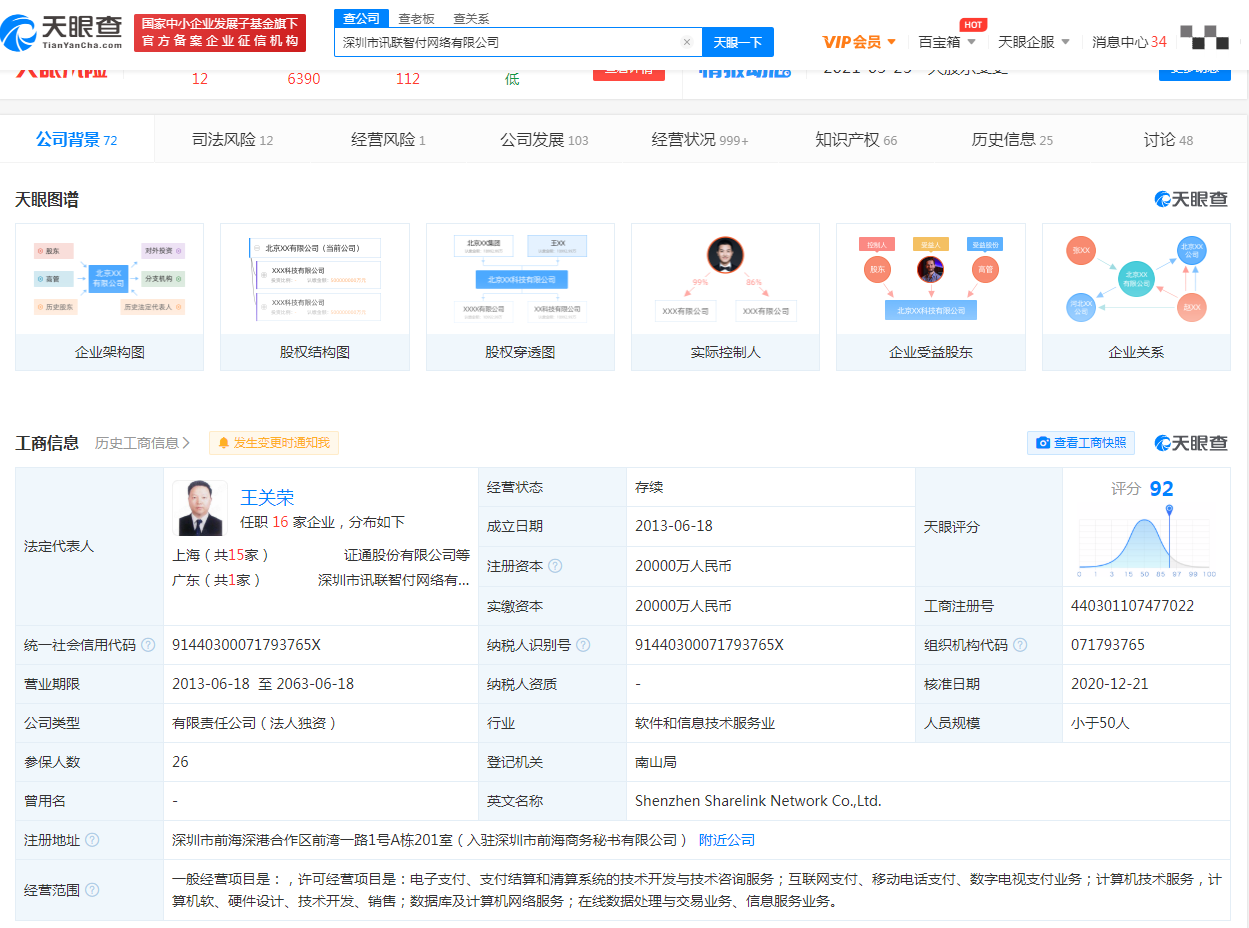Open the 讨论 tab
This screenshot has height=928, width=1249.
[1168, 140]
